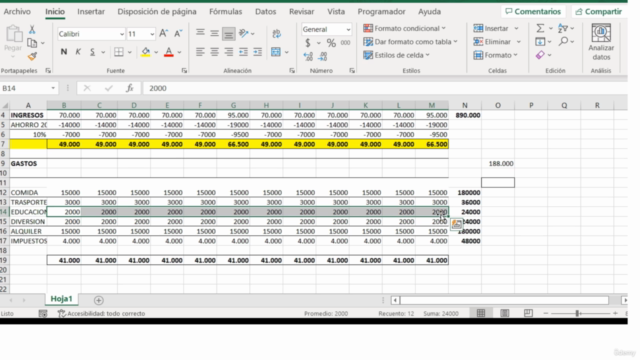
Task: Open Analizar datos tool
Action: (x=601, y=42)
